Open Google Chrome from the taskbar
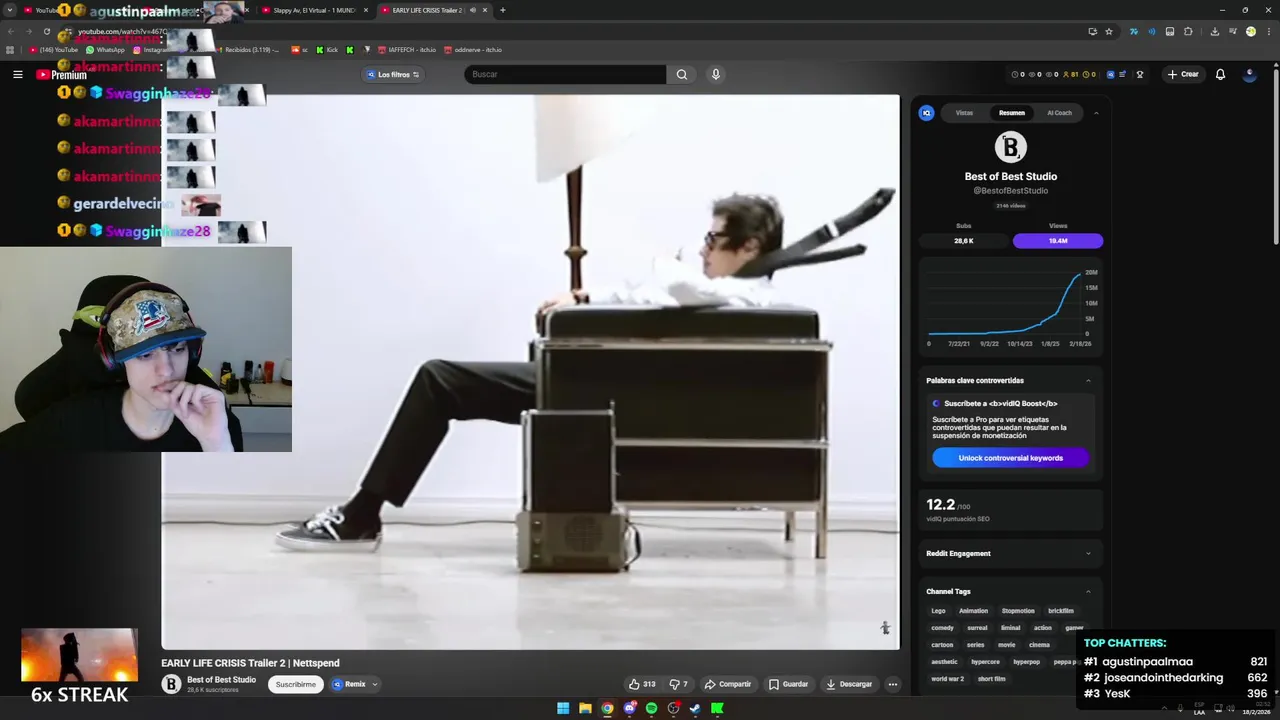 [607, 708]
